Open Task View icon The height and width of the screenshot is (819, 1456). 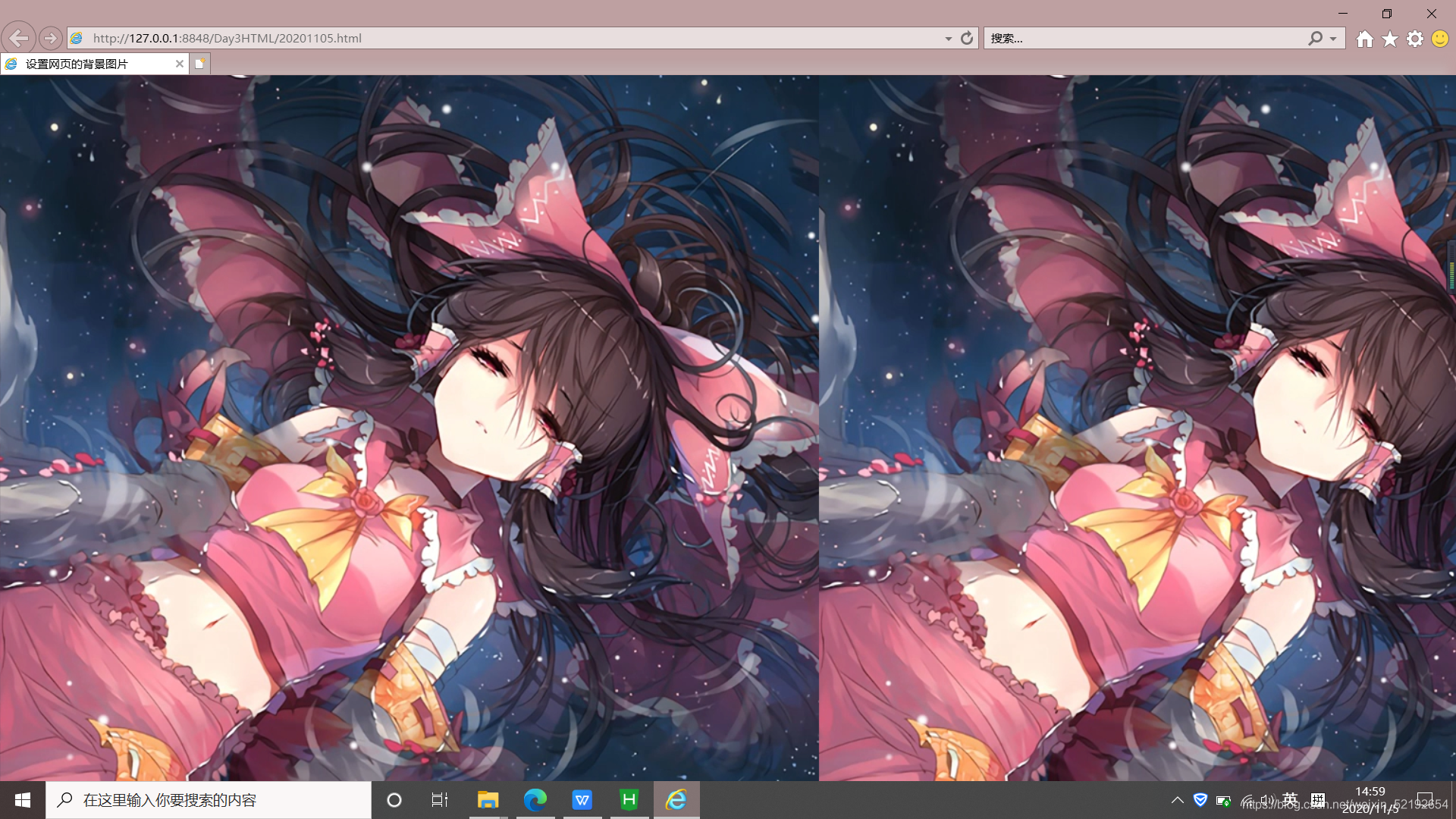(440, 800)
